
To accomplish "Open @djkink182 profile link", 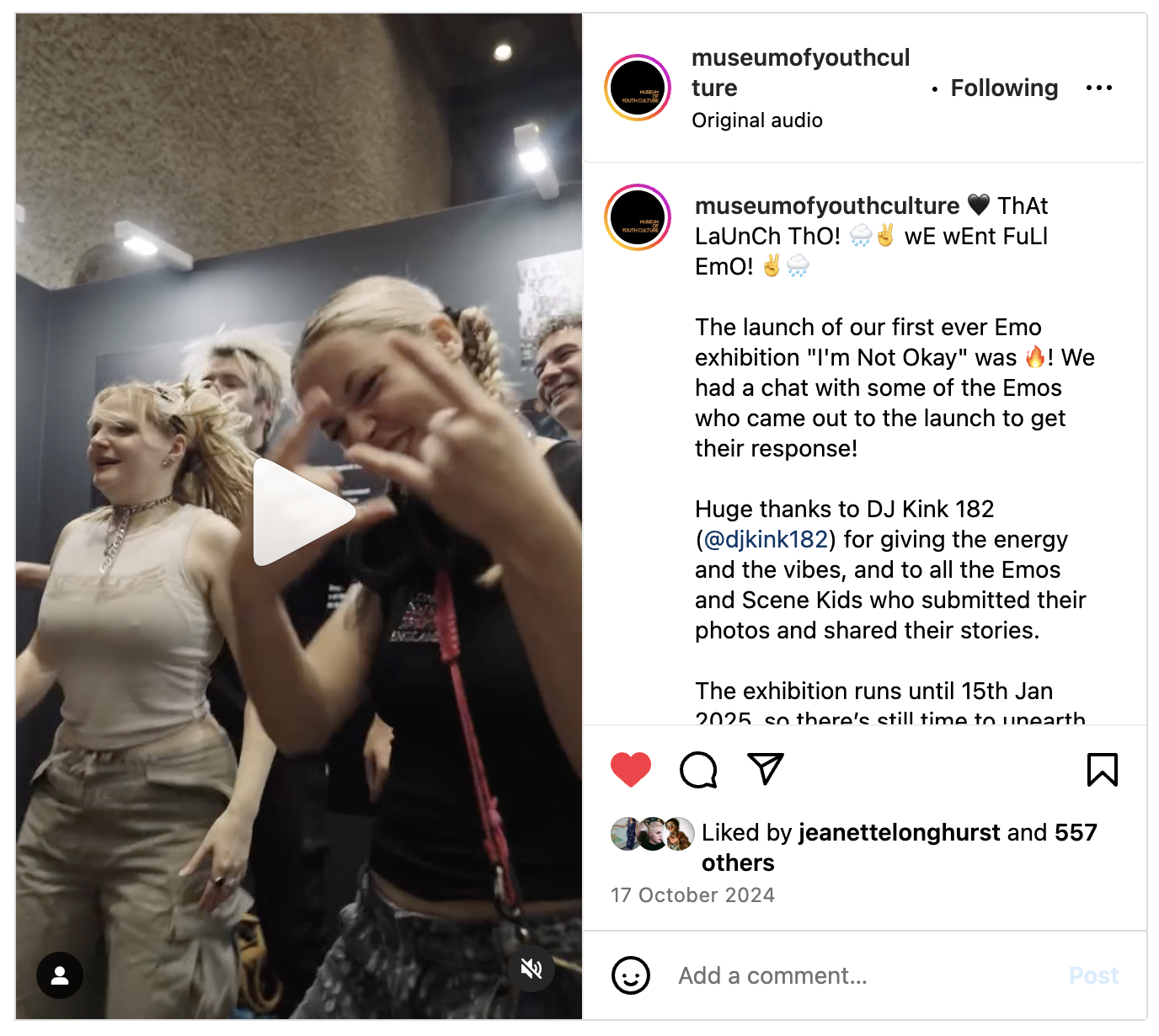I will [x=766, y=539].
